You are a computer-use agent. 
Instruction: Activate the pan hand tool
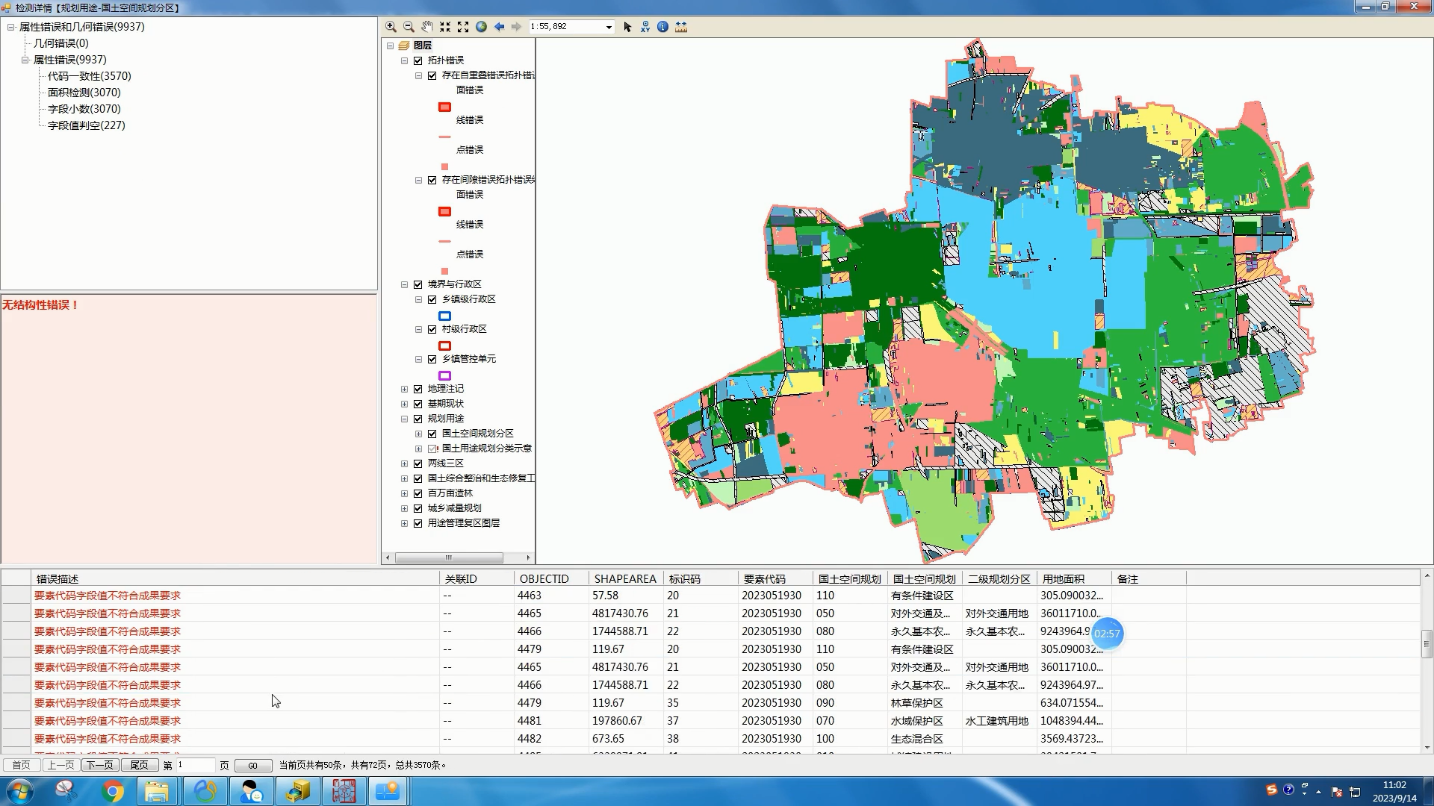tap(427, 27)
